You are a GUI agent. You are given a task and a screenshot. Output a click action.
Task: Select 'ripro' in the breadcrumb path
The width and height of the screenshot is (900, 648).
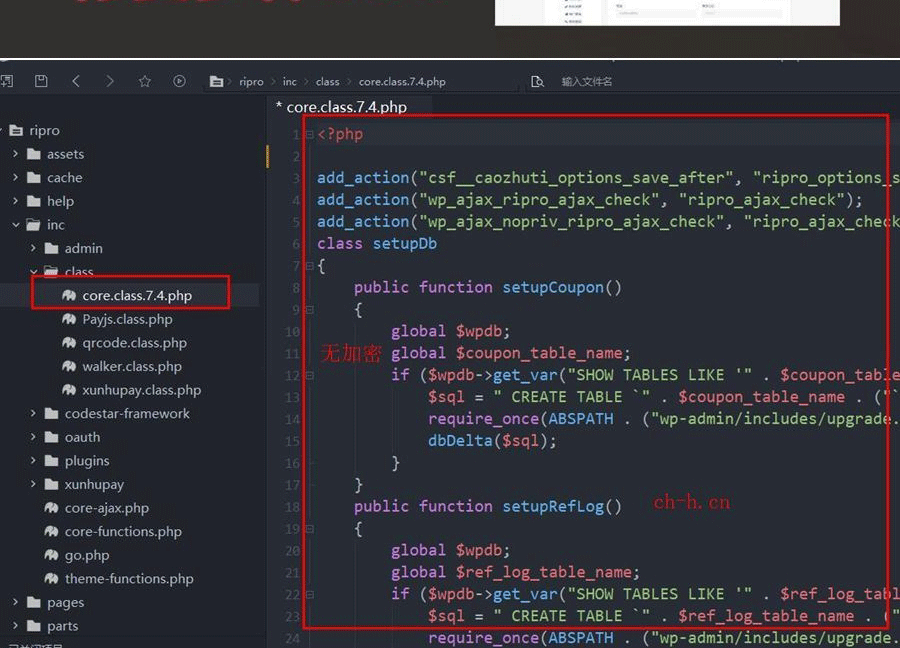pyautogui.click(x=251, y=82)
